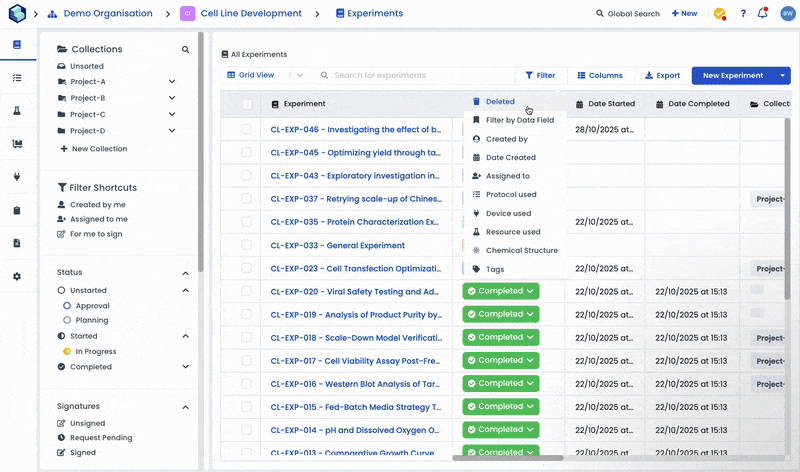Click the Export button
800x472 pixels.
[x=662, y=75]
